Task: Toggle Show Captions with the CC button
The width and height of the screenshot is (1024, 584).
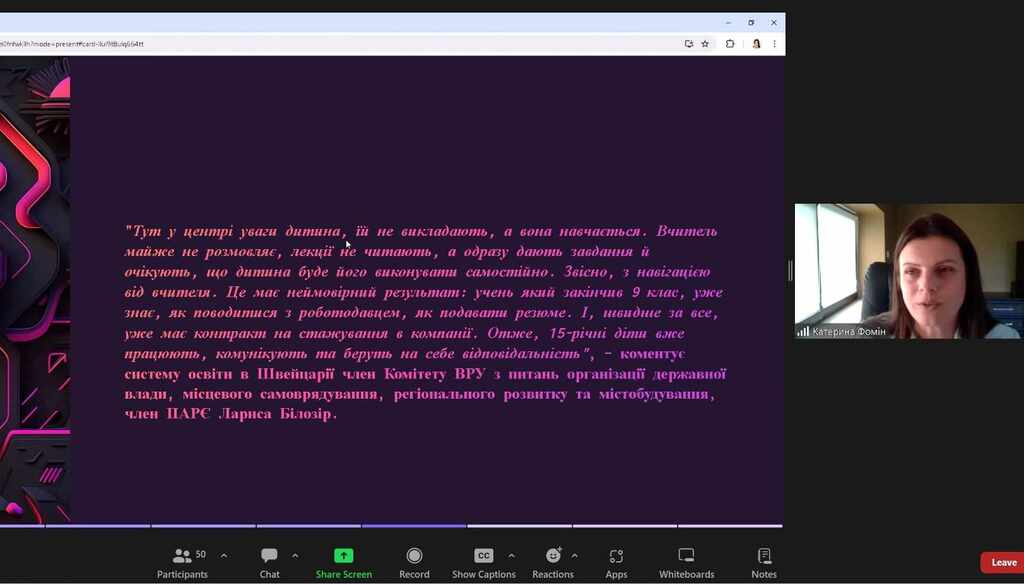Action: pyautogui.click(x=483, y=556)
